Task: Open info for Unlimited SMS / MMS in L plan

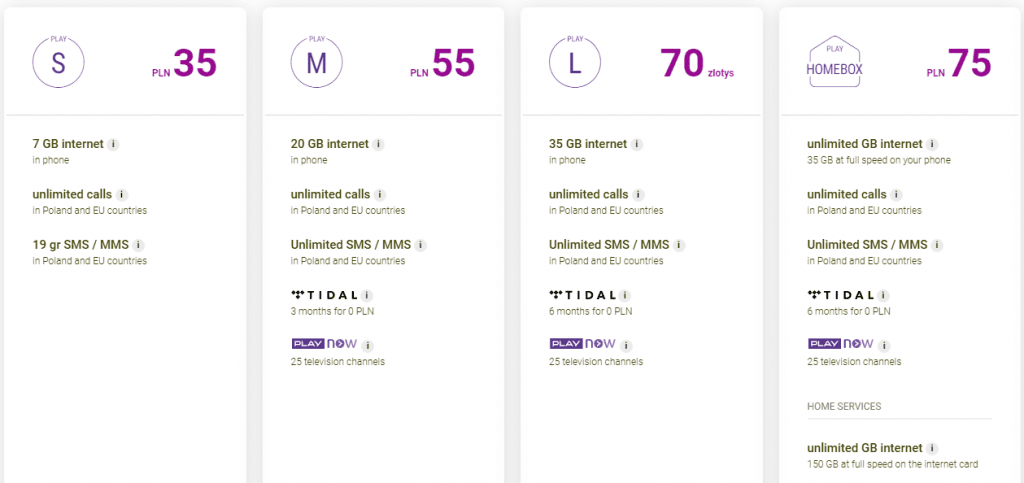Action: pos(680,245)
